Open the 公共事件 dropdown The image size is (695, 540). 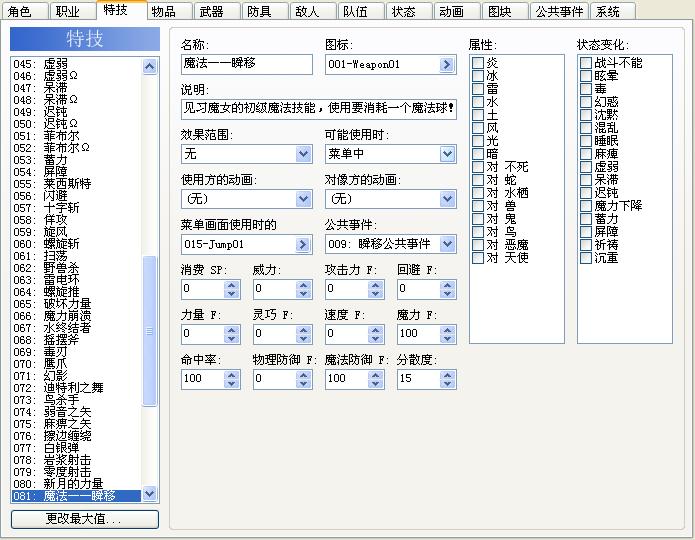point(447,244)
